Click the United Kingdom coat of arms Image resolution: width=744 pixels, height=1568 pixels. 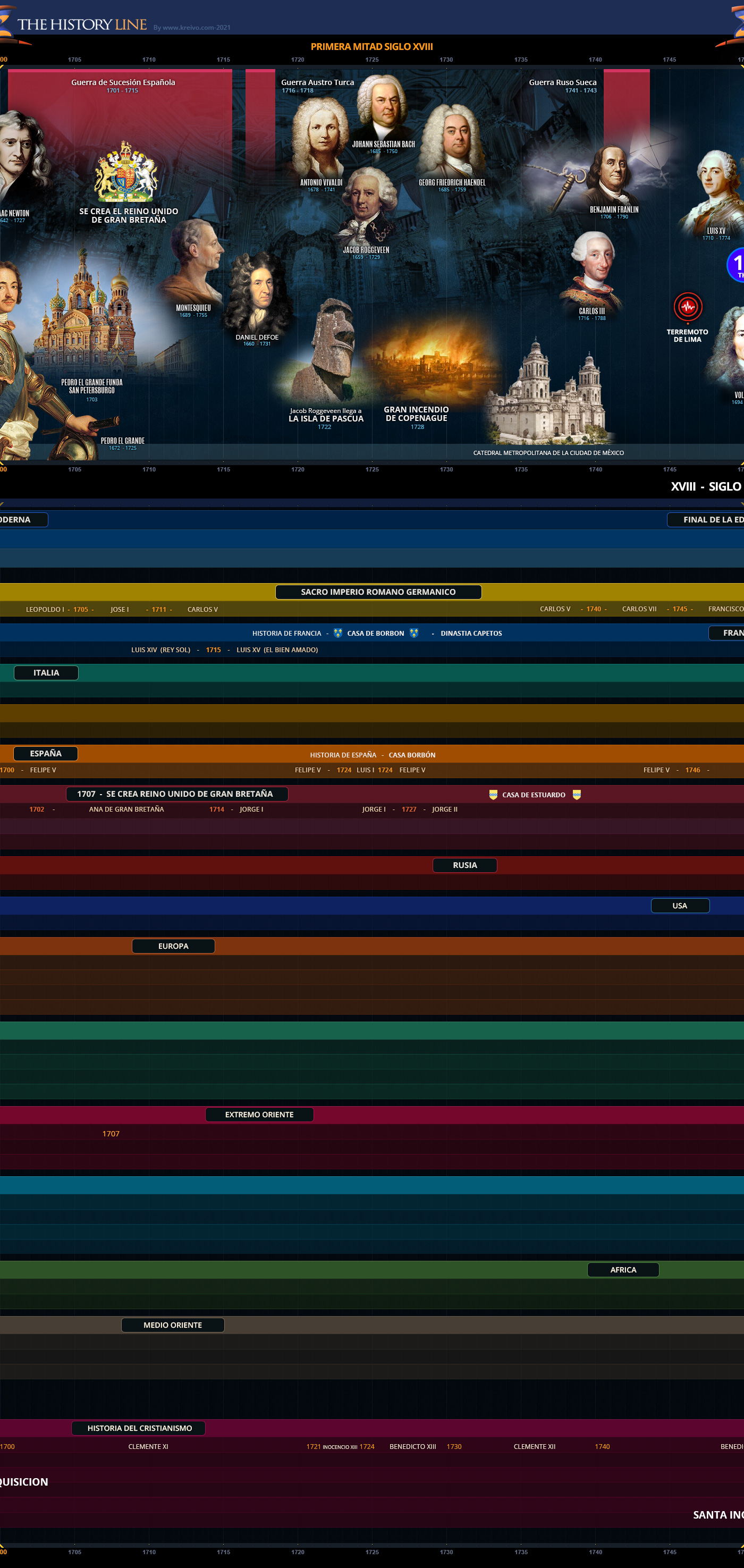coord(126,172)
